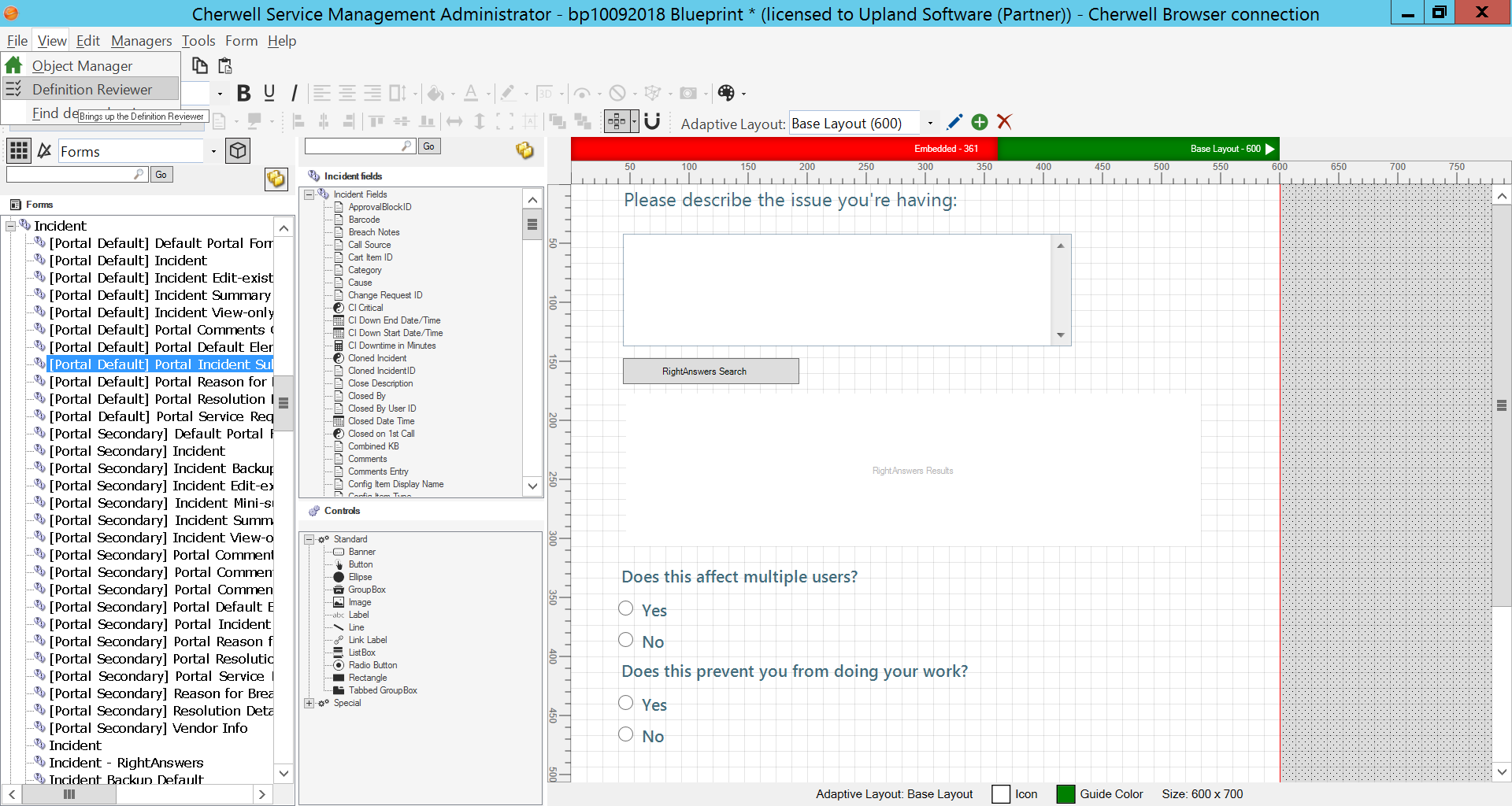Delete the adaptive layout with red X
This screenshot has height=806, width=1512.
[x=1004, y=122]
